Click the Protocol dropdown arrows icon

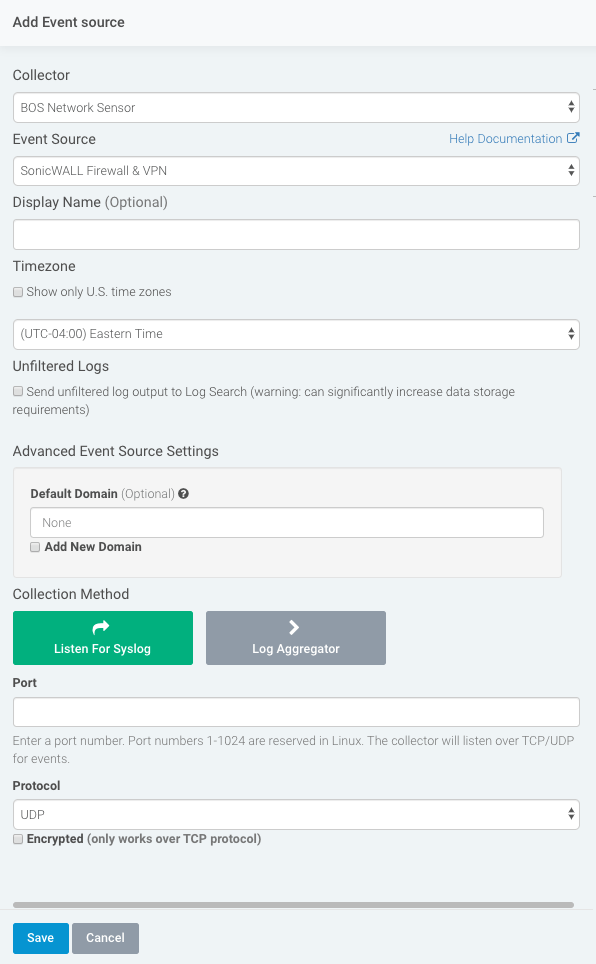571,815
